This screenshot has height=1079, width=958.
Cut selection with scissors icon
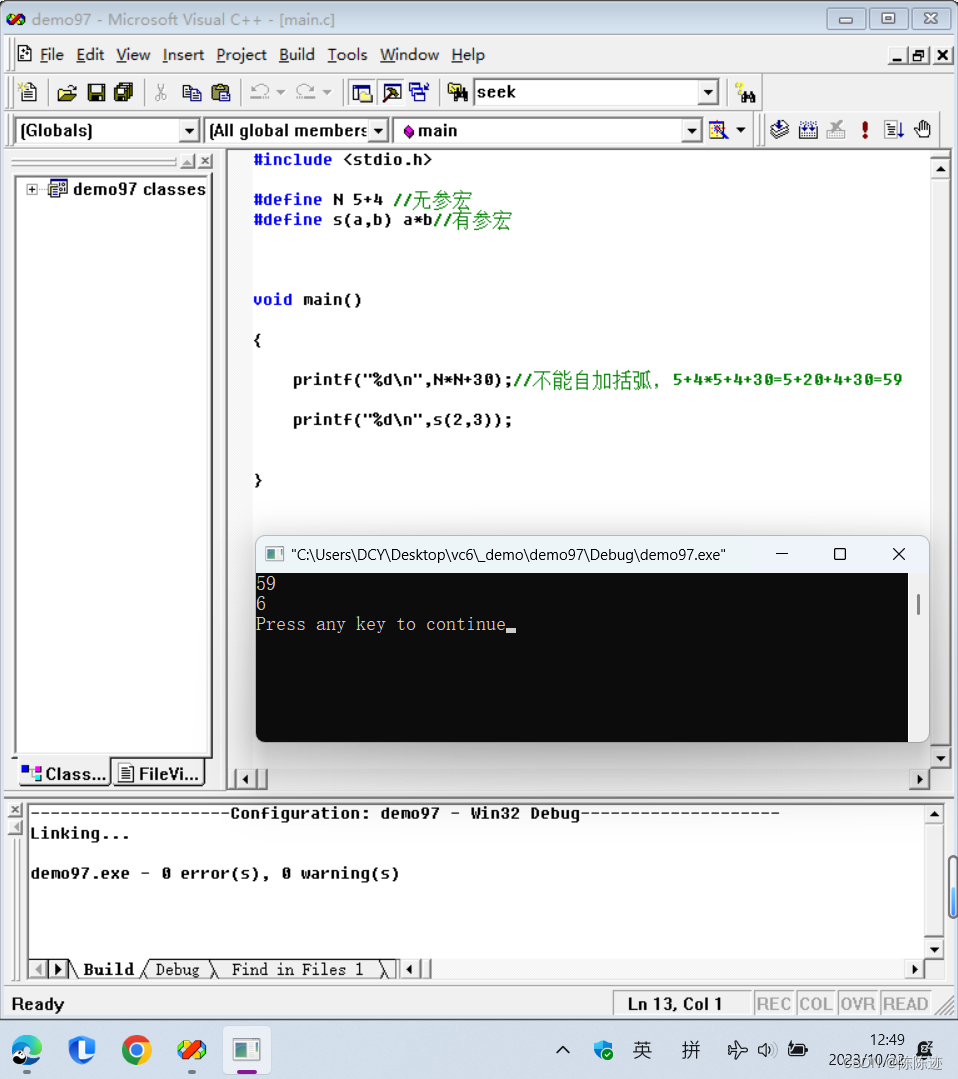pos(161,92)
